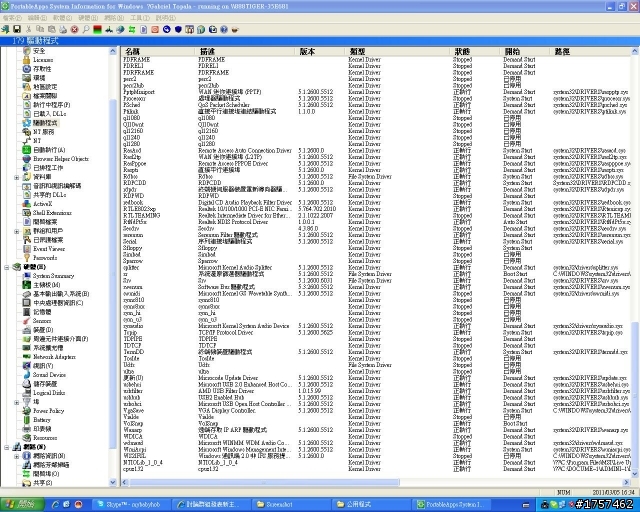Open Shell Extensions tree item

(x=52, y=213)
